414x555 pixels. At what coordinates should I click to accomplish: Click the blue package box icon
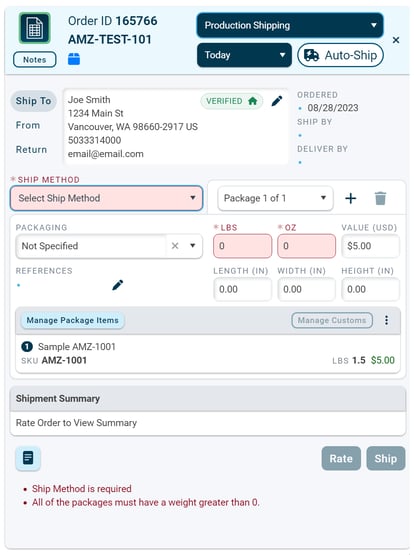click(x=74, y=59)
